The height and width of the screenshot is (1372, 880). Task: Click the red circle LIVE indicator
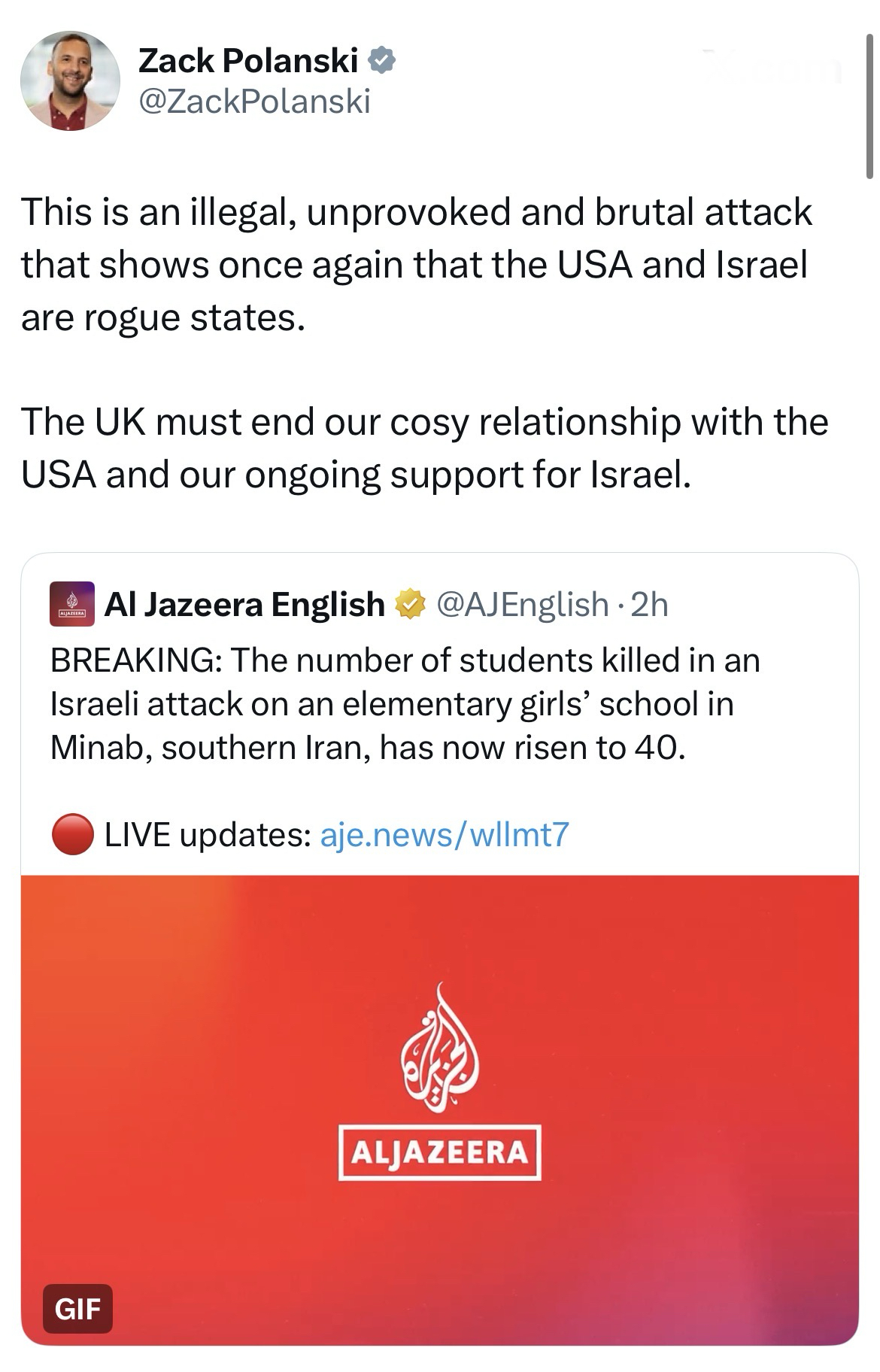[x=72, y=835]
